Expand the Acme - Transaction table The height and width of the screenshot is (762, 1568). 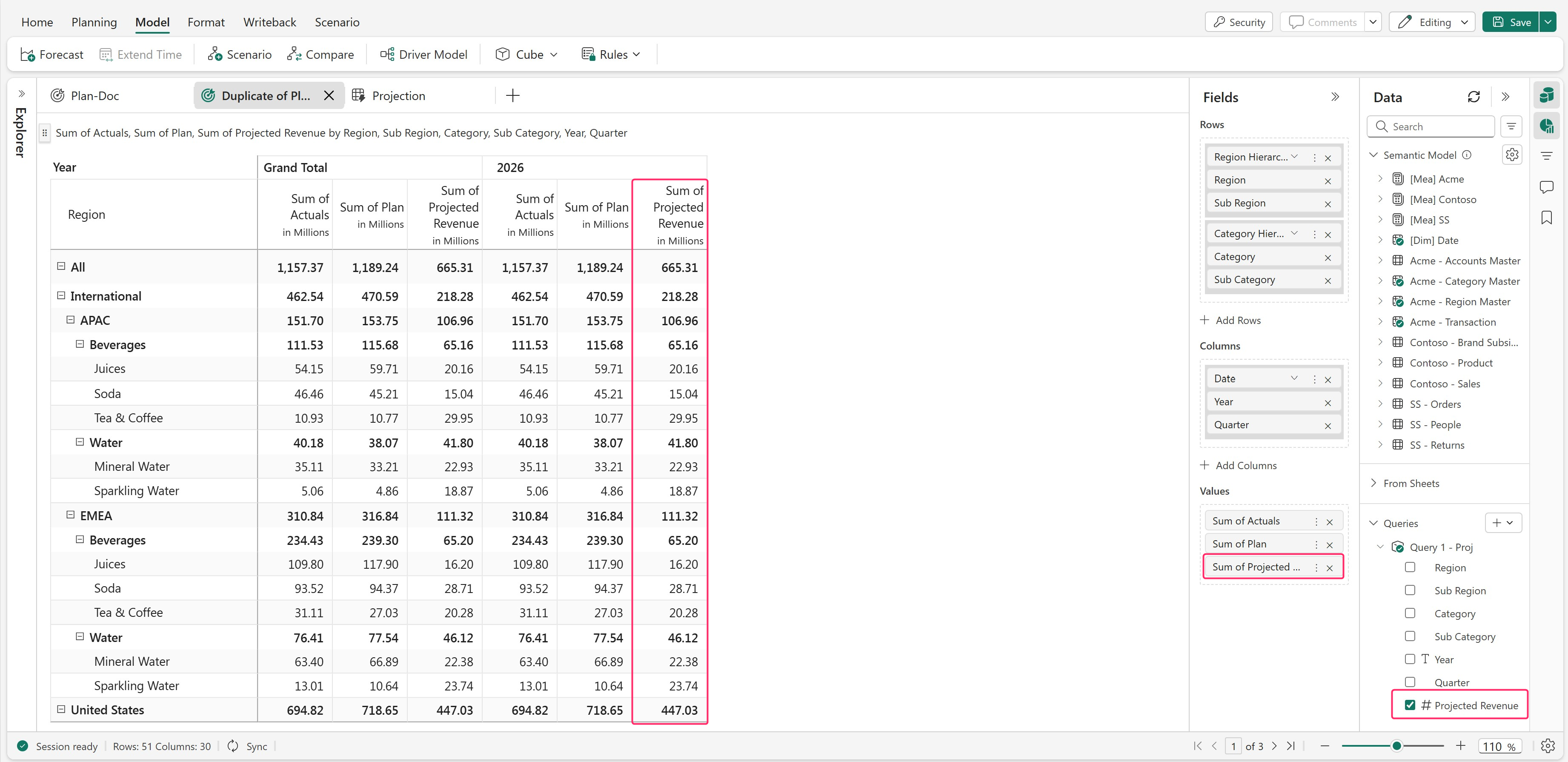1380,322
